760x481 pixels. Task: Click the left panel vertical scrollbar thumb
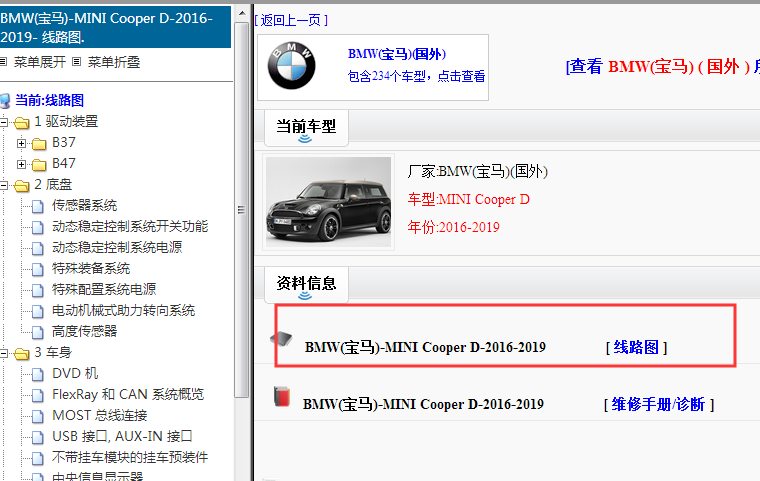pyautogui.click(x=242, y=209)
